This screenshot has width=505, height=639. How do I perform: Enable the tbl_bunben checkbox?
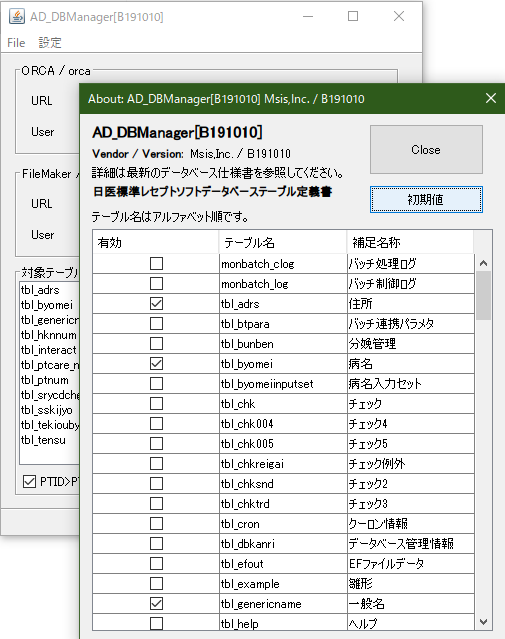[x=157, y=344]
